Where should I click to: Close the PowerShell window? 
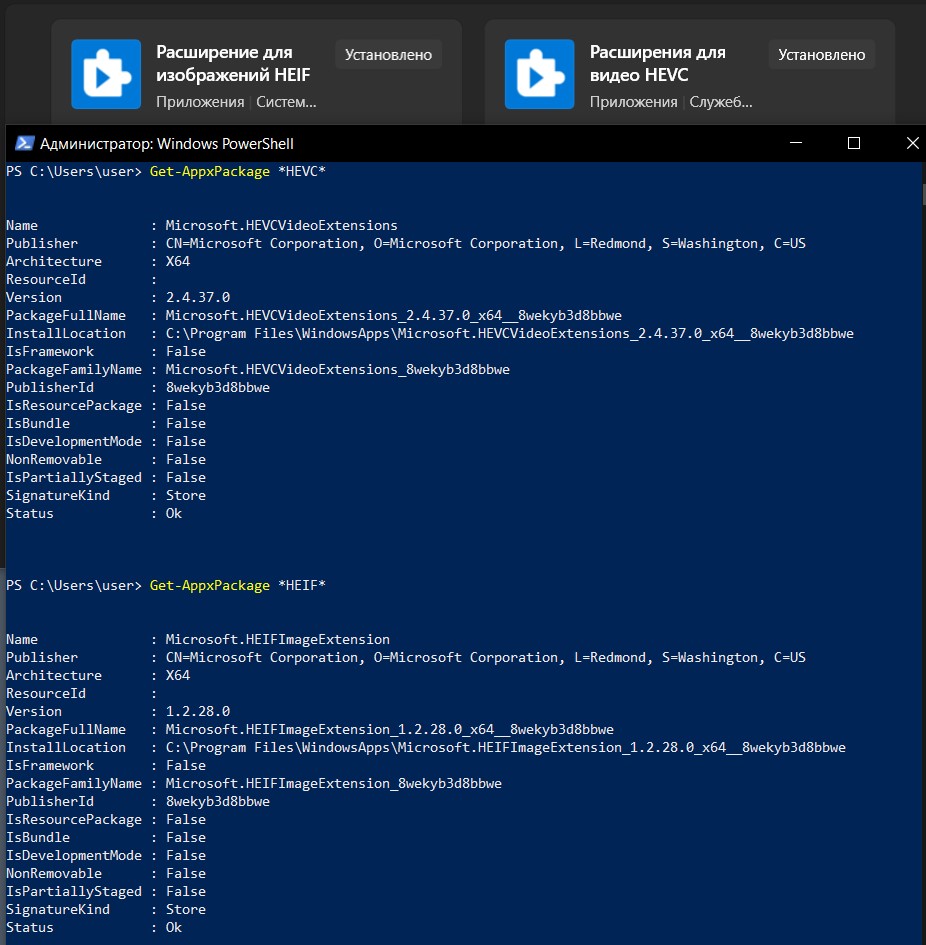coord(912,143)
